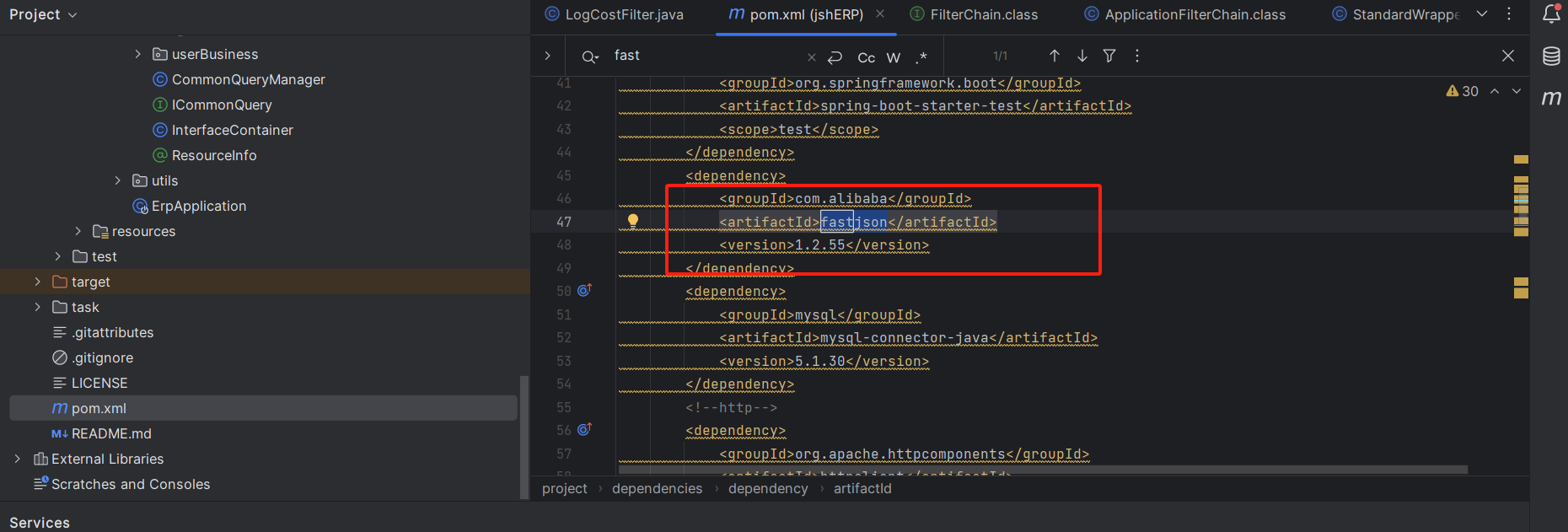Show hidden editor tabs dropdown
This screenshot has width=1568, height=532.
coord(1482,13)
